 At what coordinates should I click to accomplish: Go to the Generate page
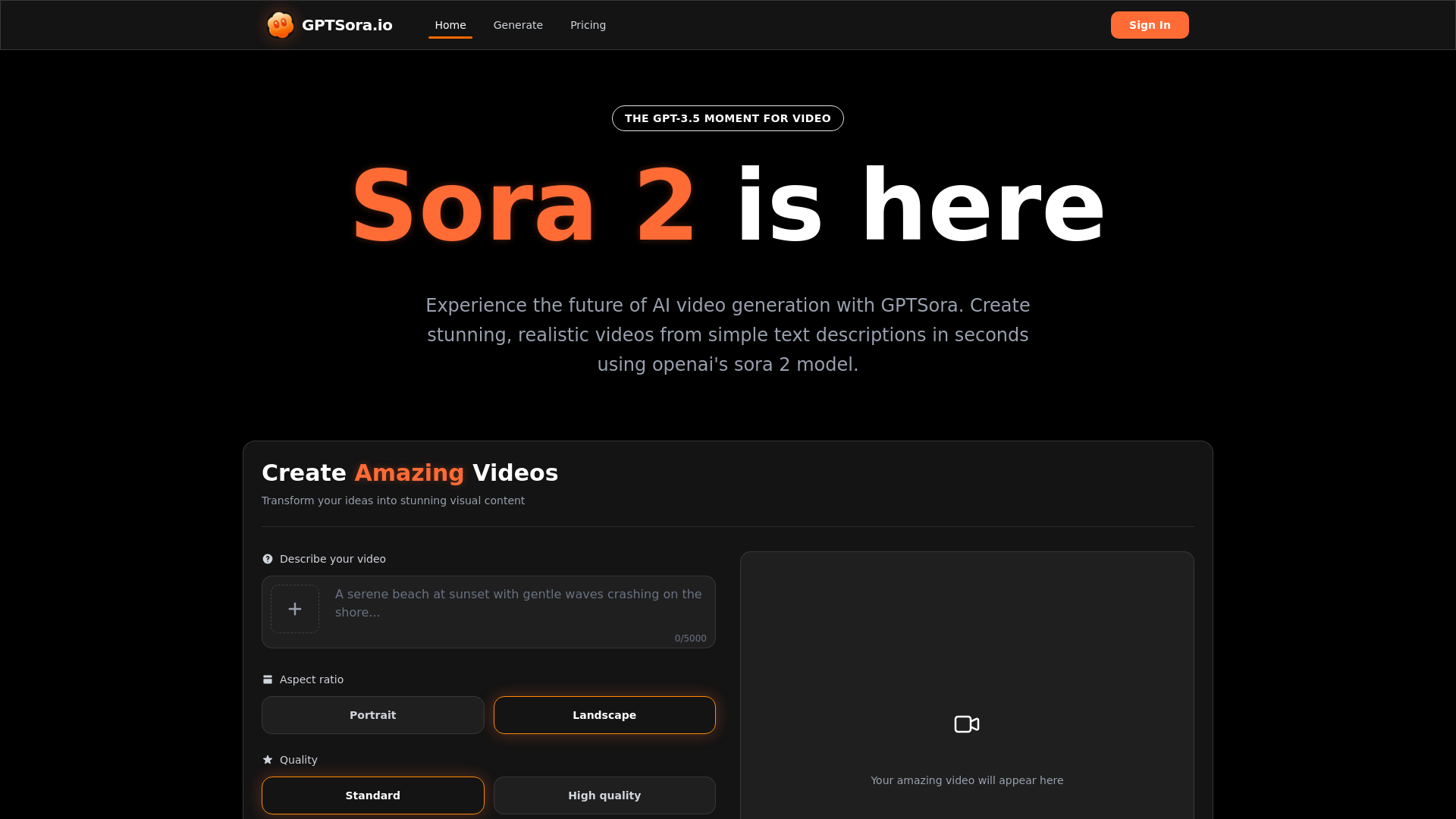(x=518, y=25)
